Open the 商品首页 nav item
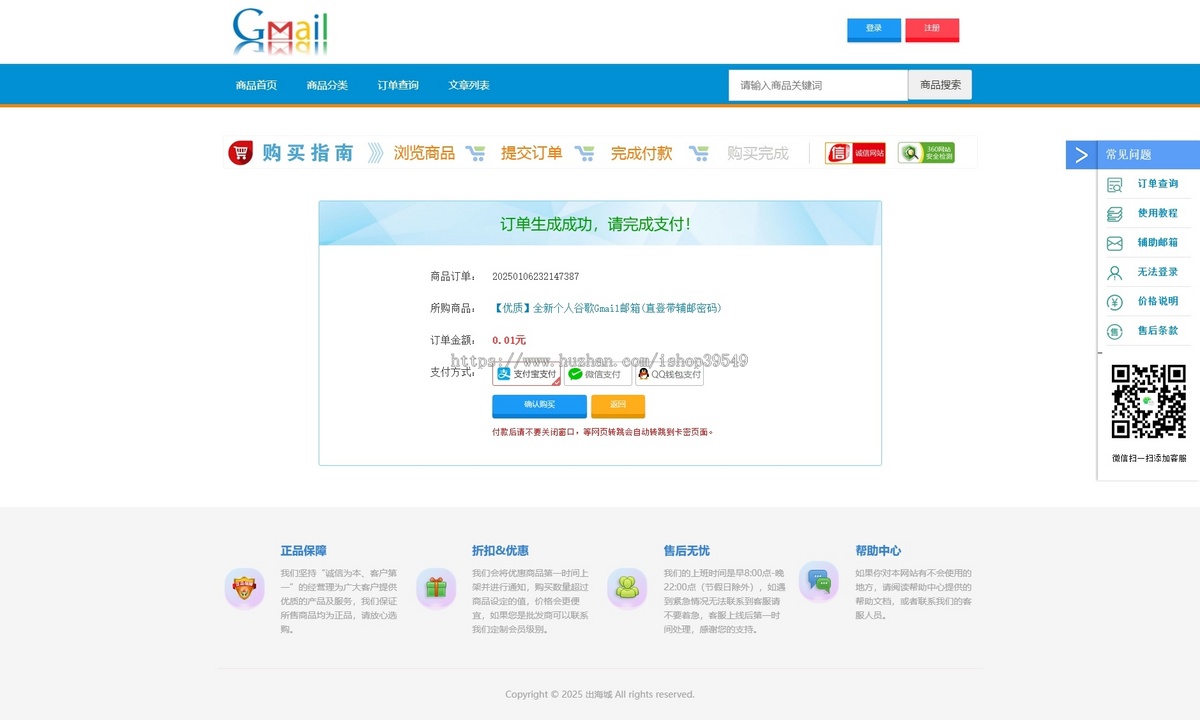The width and height of the screenshot is (1200, 720). 256,85
